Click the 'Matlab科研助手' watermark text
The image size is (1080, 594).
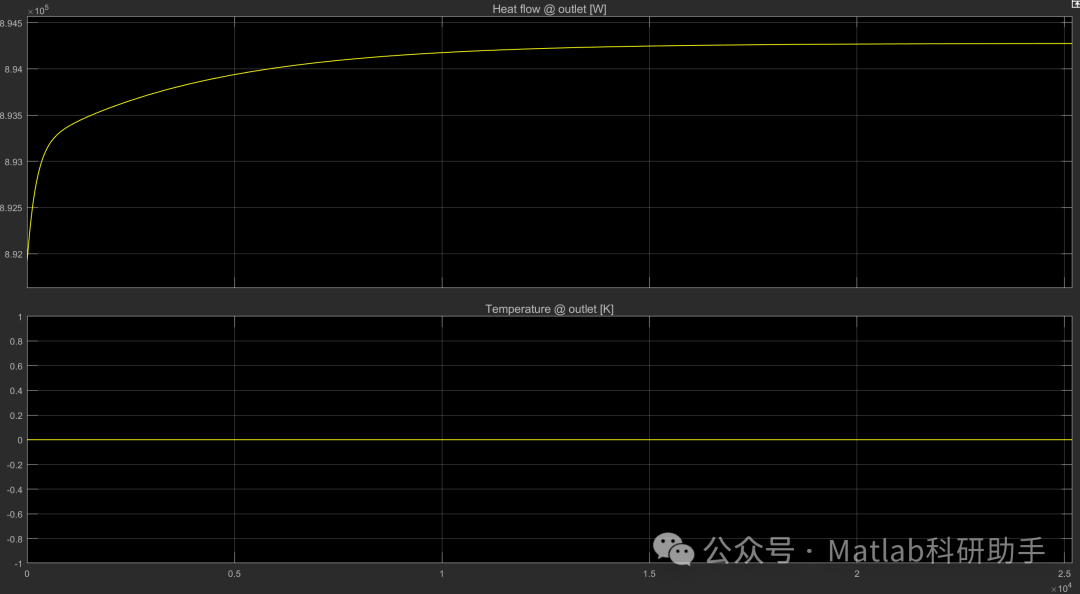click(936, 551)
